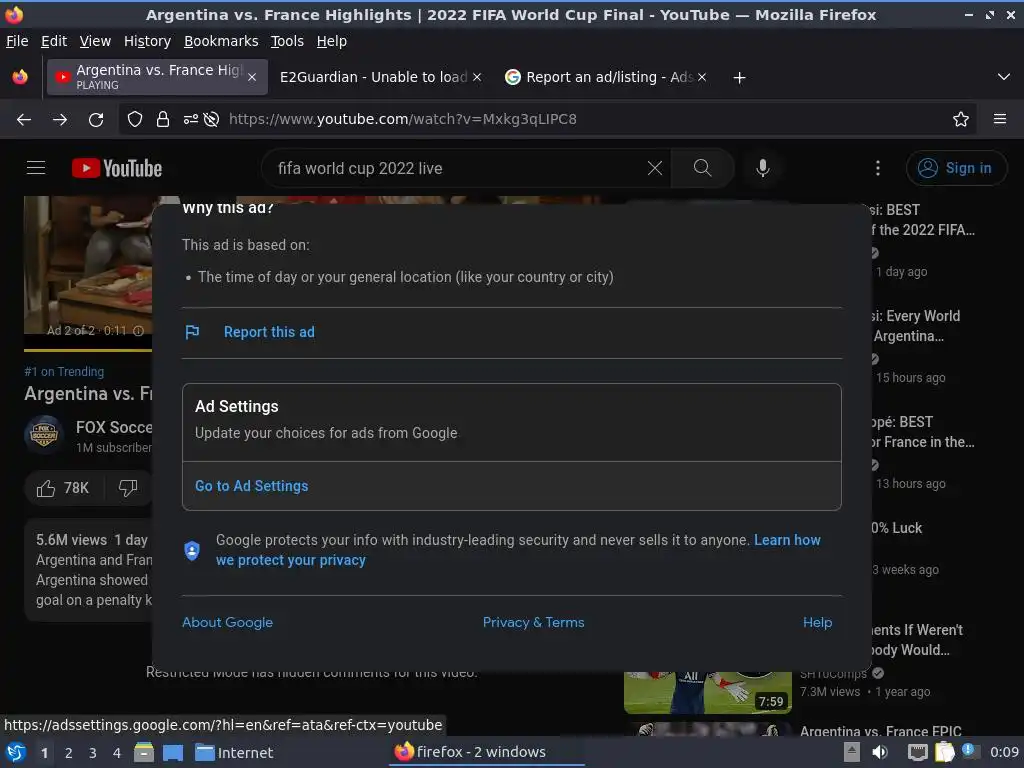This screenshot has height=768, width=1024.
Task: Click the Ad Settings card heading
Action: (x=236, y=406)
